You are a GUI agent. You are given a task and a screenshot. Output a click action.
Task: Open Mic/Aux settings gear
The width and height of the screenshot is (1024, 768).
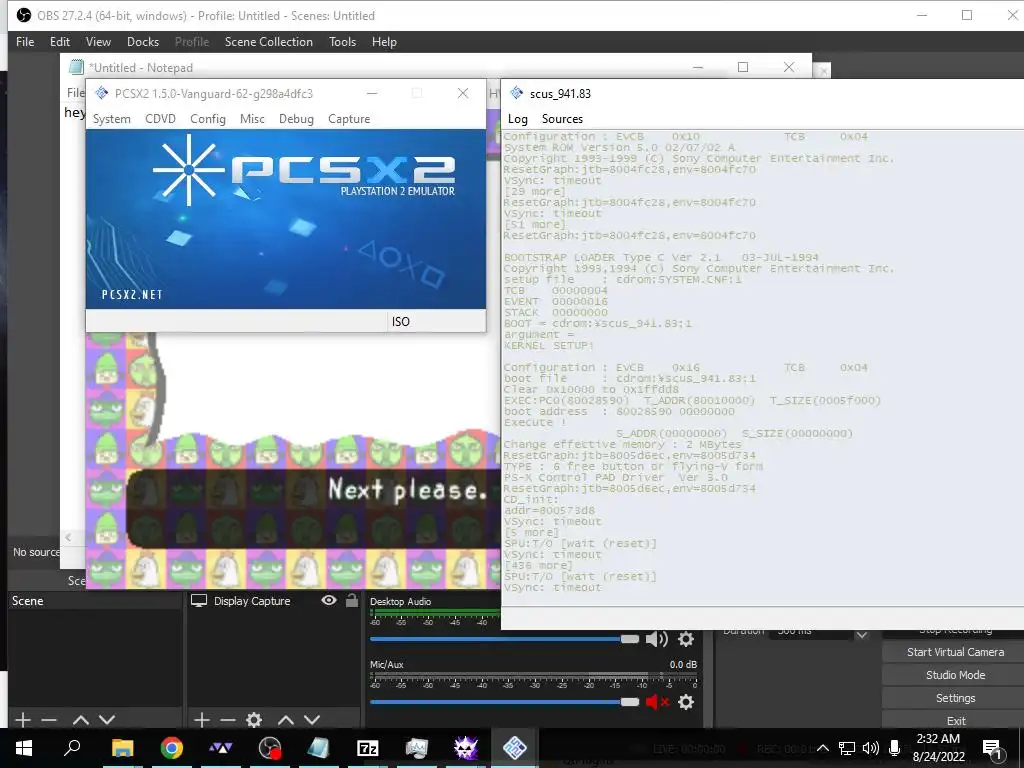click(x=686, y=702)
